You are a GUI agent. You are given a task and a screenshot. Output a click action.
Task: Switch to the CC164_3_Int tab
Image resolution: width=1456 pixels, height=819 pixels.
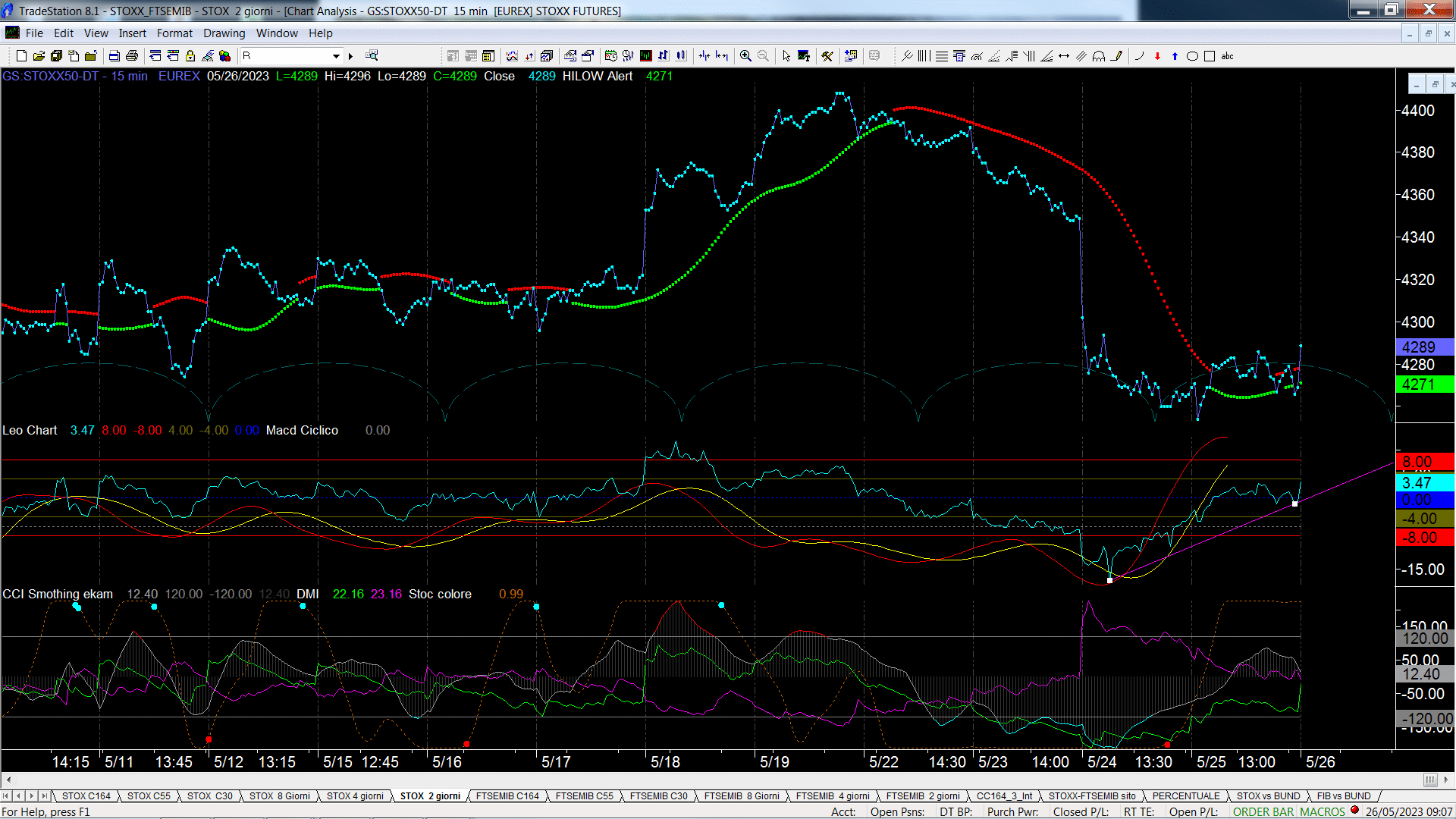(1004, 795)
